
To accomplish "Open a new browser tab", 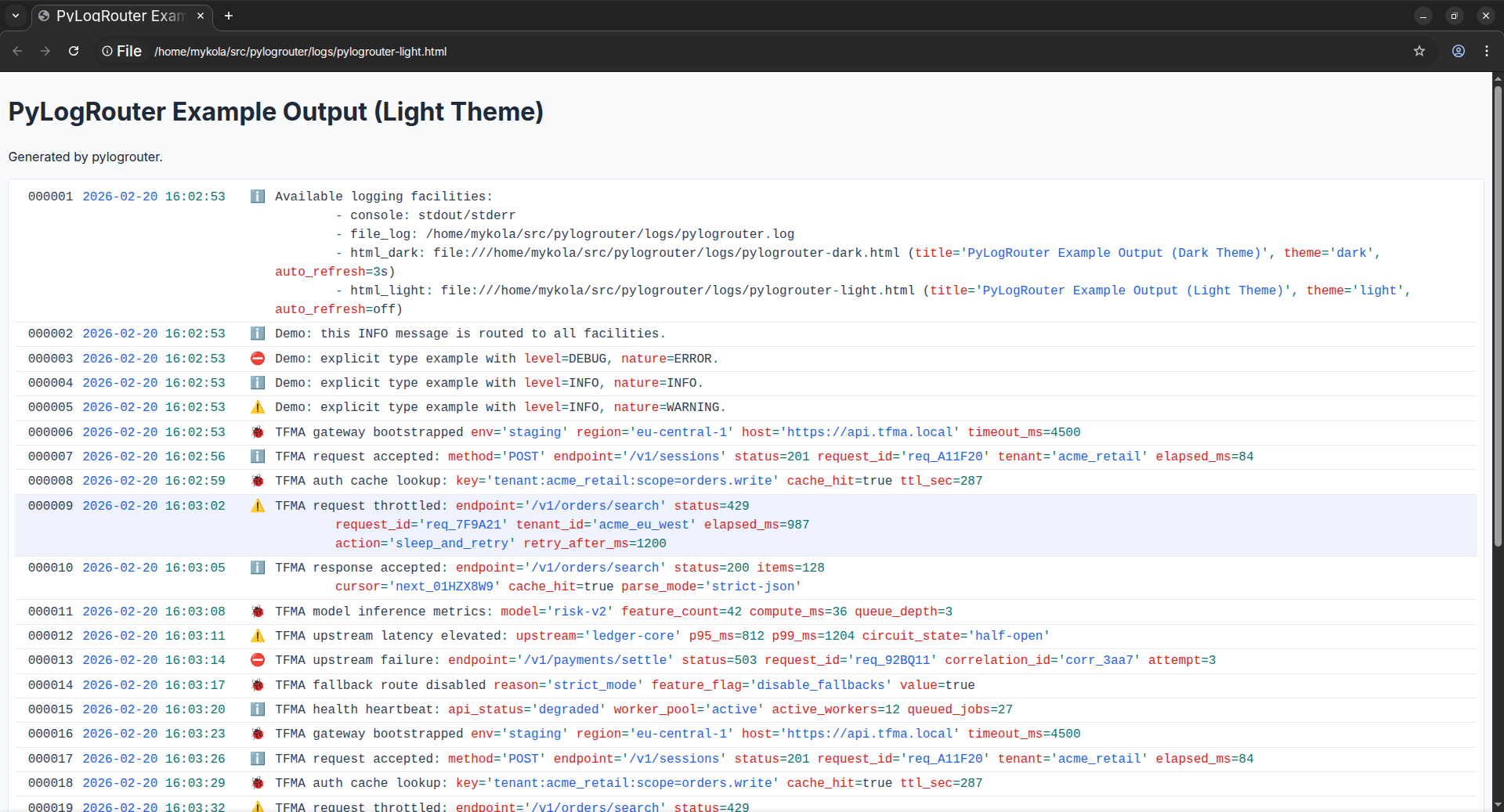I will [x=229, y=16].
